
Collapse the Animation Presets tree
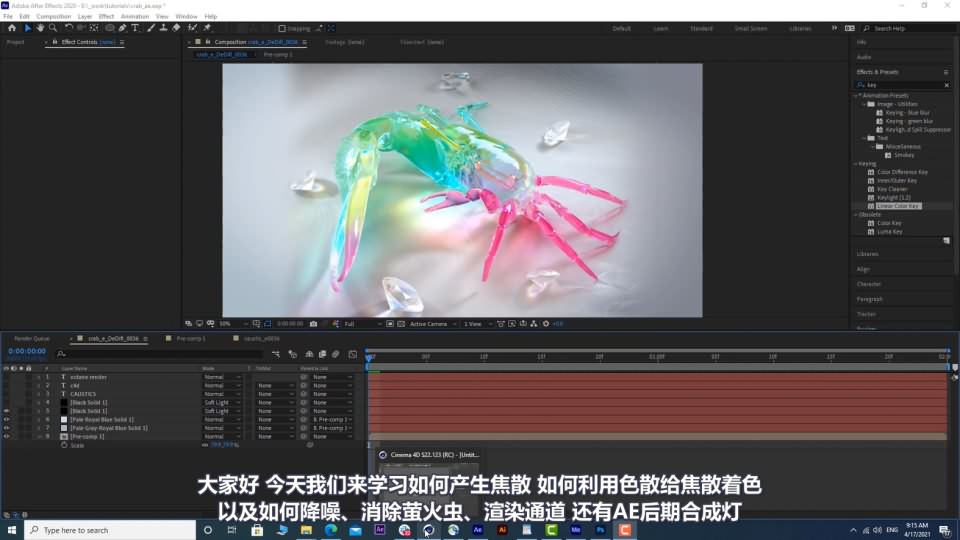(x=857, y=96)
